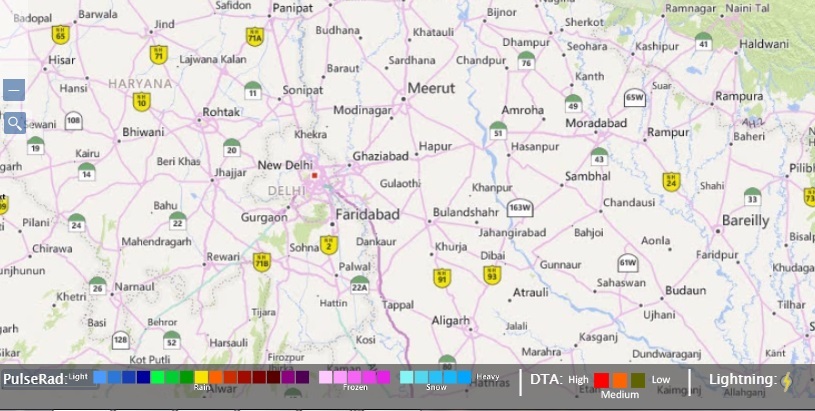The height and width of the screenshot is (411, 815).
Task: Select the HARYANA state label
Action: point(140,84)
